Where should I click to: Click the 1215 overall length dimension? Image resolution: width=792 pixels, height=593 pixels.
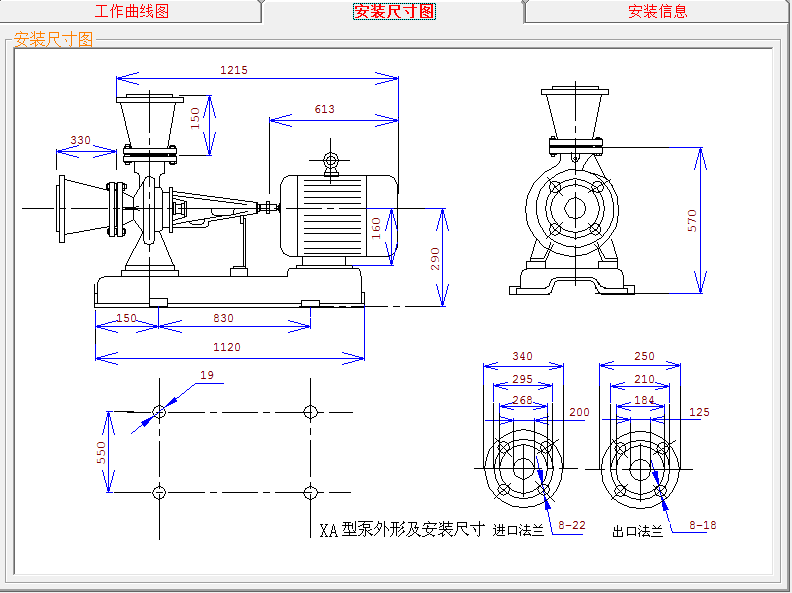(234, 70)
